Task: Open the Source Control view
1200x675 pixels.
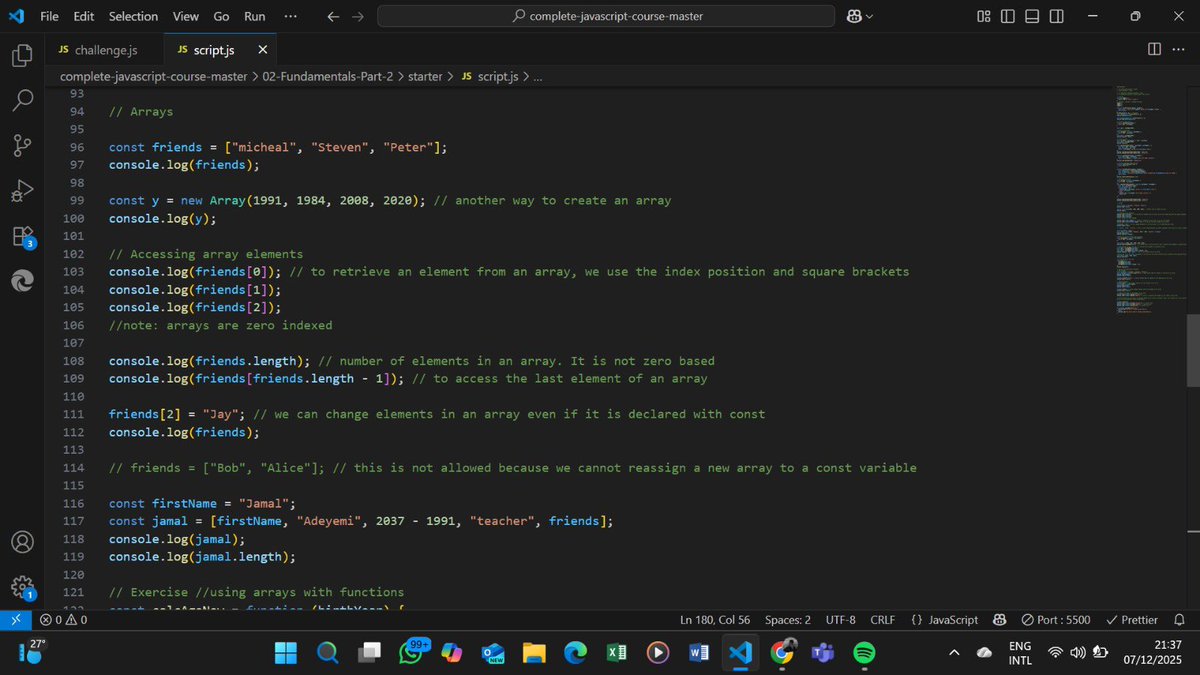Action: click(22, 145)
